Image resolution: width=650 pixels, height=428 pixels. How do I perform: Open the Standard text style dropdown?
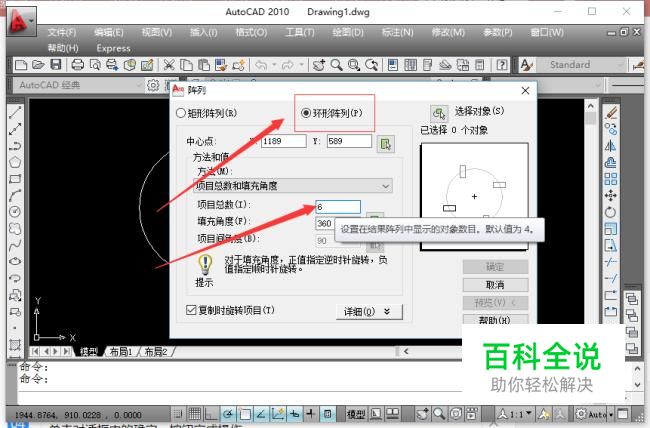[x=582, y=65]
